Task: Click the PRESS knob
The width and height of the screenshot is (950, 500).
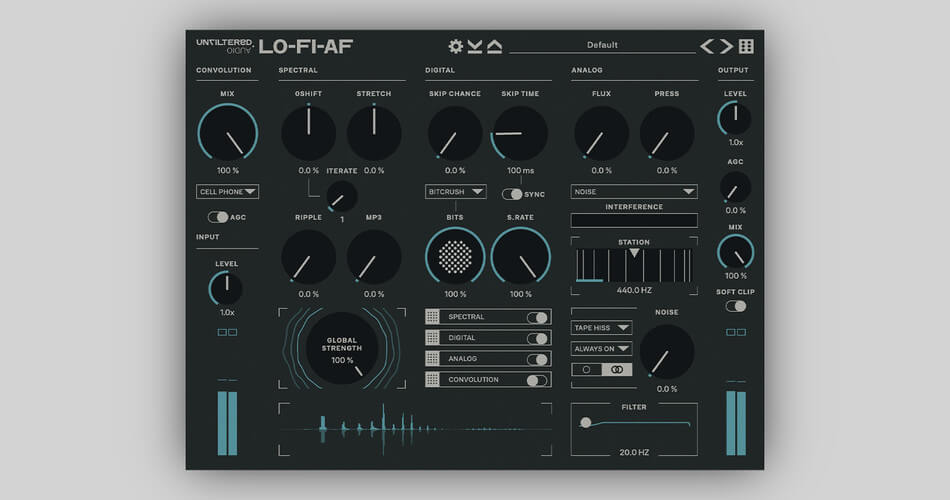Action: pyautogui.click(x=667, y=133)
